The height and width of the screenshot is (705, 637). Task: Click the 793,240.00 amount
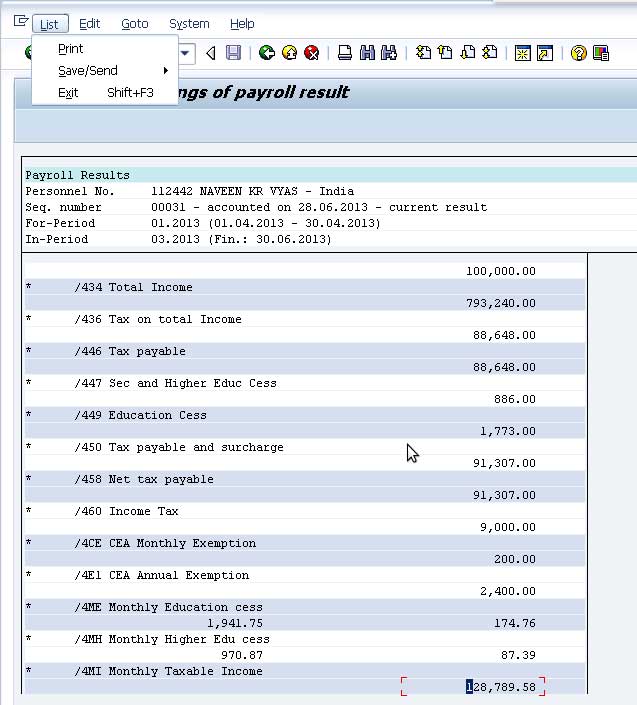click(501, 303)
